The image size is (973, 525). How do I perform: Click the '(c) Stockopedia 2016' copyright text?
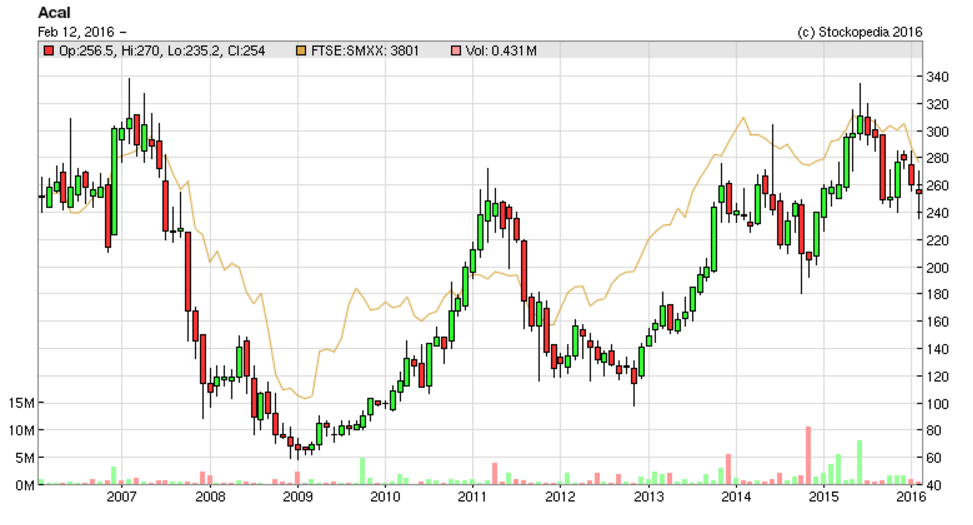(859, 32)
